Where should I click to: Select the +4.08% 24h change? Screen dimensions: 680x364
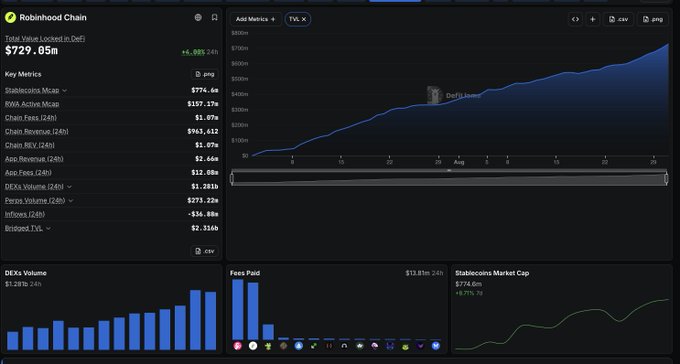(x=193, y=52)
